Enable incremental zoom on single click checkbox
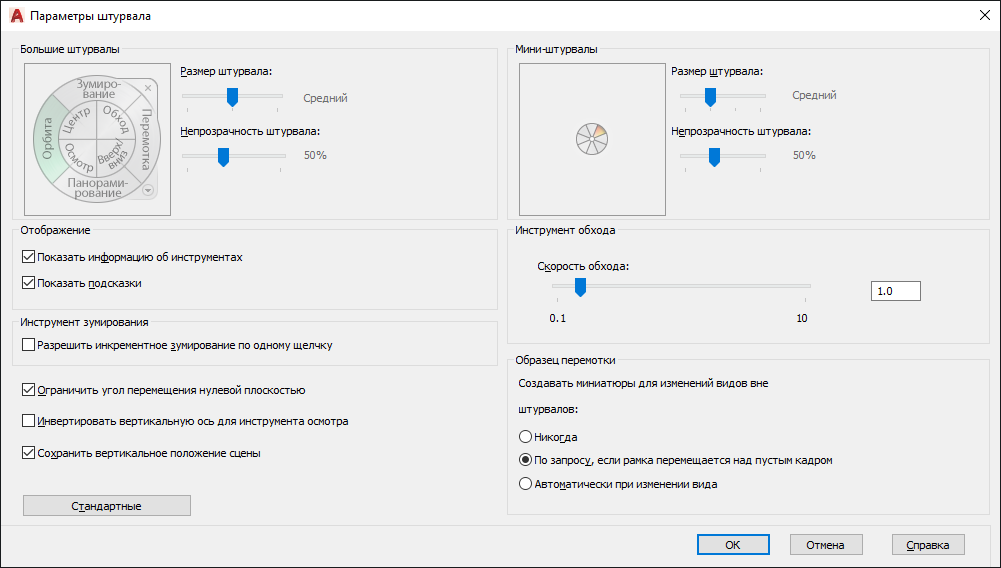This screenshot has width=1001, height=568. pos(28,345)
